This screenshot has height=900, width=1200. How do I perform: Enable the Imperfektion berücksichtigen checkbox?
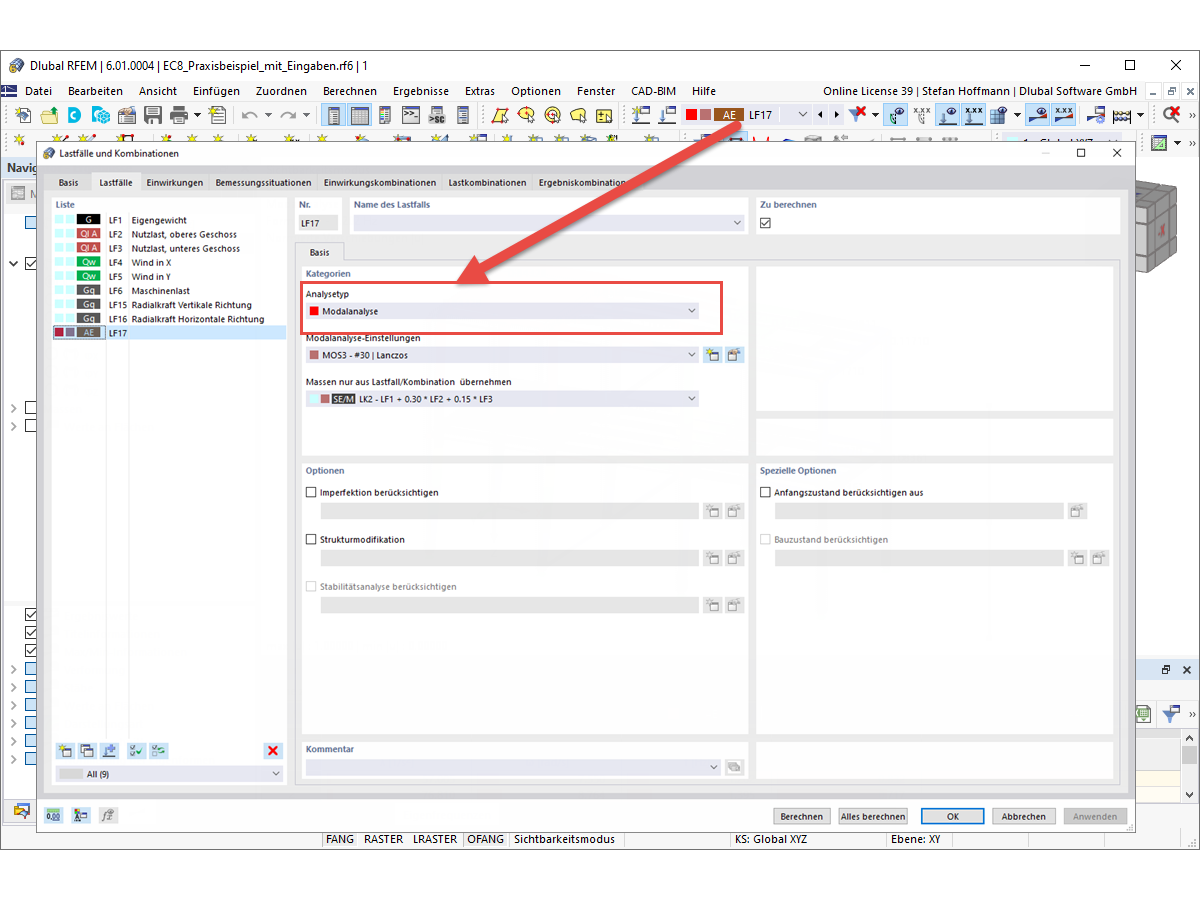coord(310,492)
